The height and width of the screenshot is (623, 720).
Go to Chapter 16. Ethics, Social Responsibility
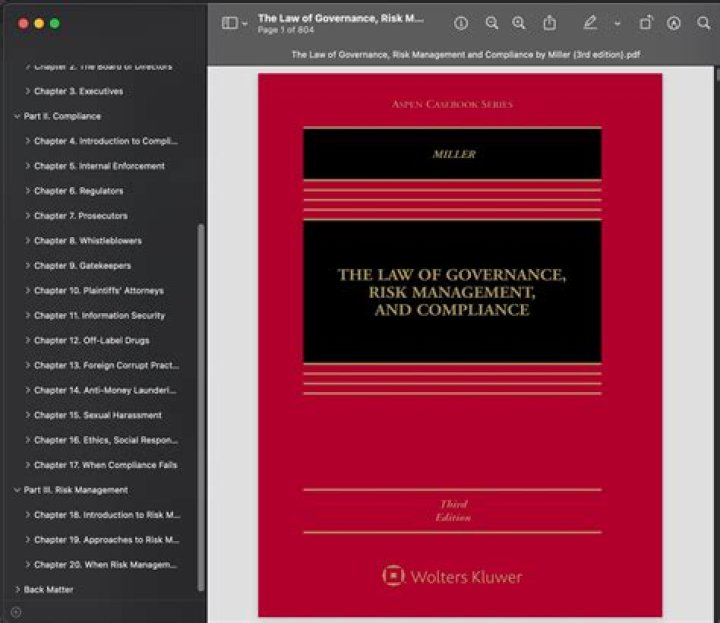pyautogui.click(x=106, y=440)
